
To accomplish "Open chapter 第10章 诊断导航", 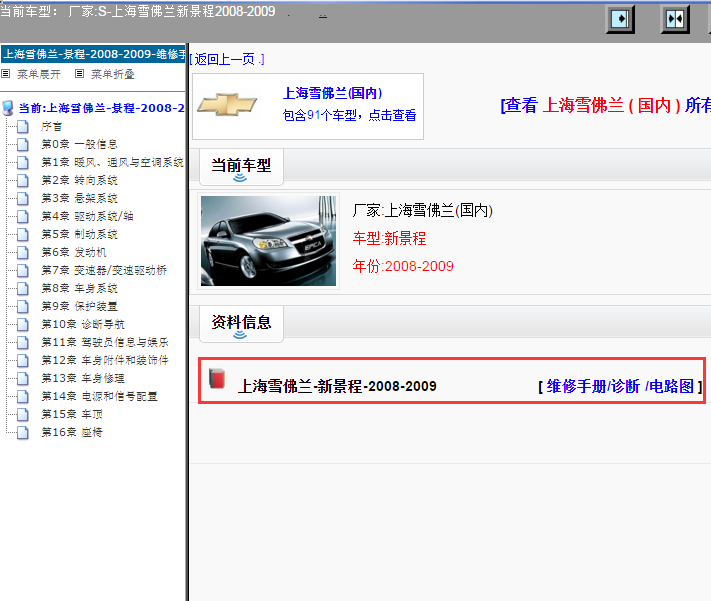I will click(83, 324).
